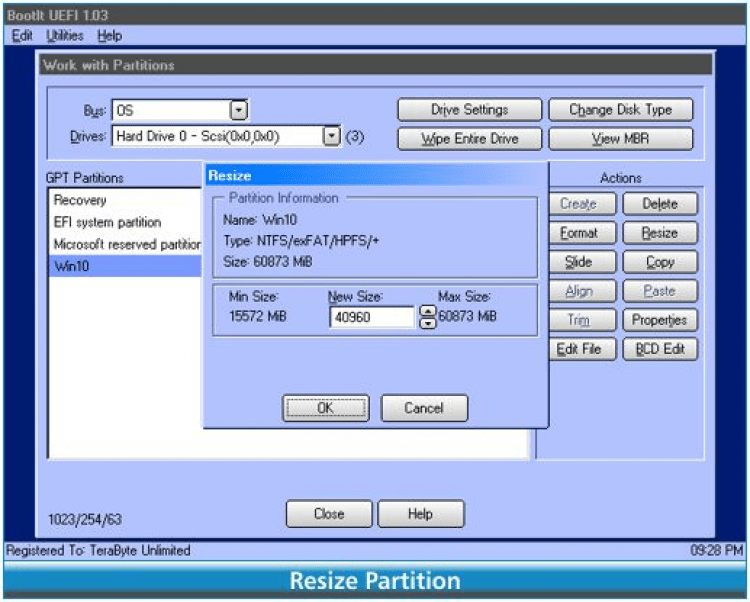Viewport: 750px width, 602px height.
Task: Expand the Bus dropdown
Action: (x=239, y=110)
